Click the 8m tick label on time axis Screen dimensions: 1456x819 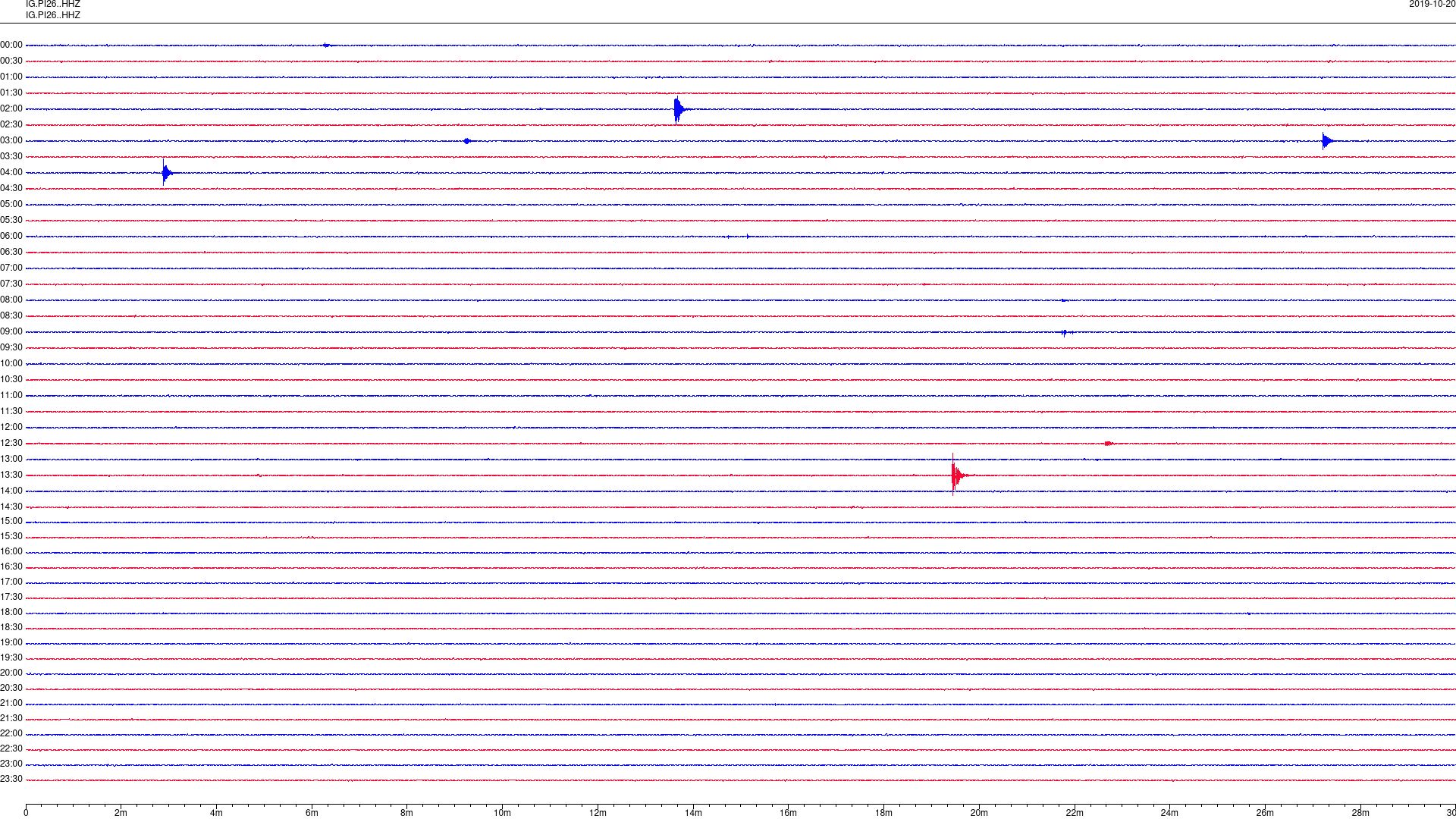point(407,813)
